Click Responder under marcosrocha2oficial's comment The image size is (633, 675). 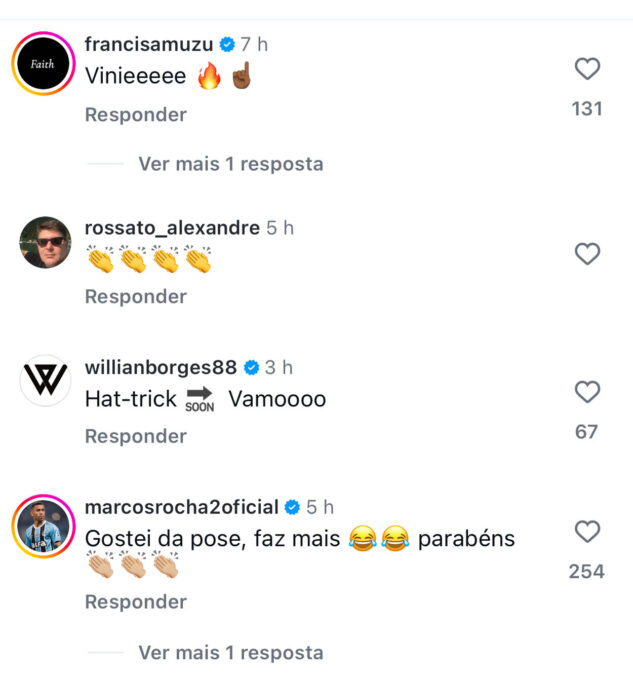point(135,602)
